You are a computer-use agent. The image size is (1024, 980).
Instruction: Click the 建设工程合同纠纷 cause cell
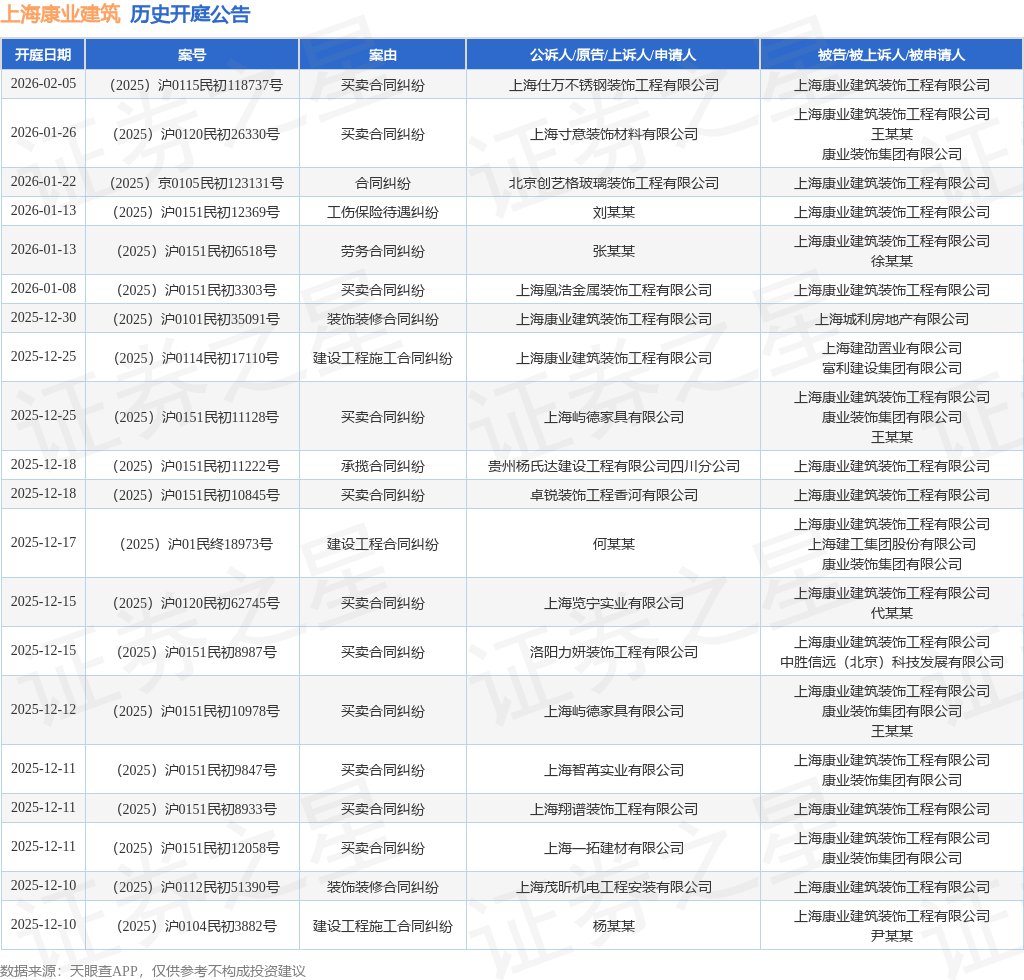[383, 544]
